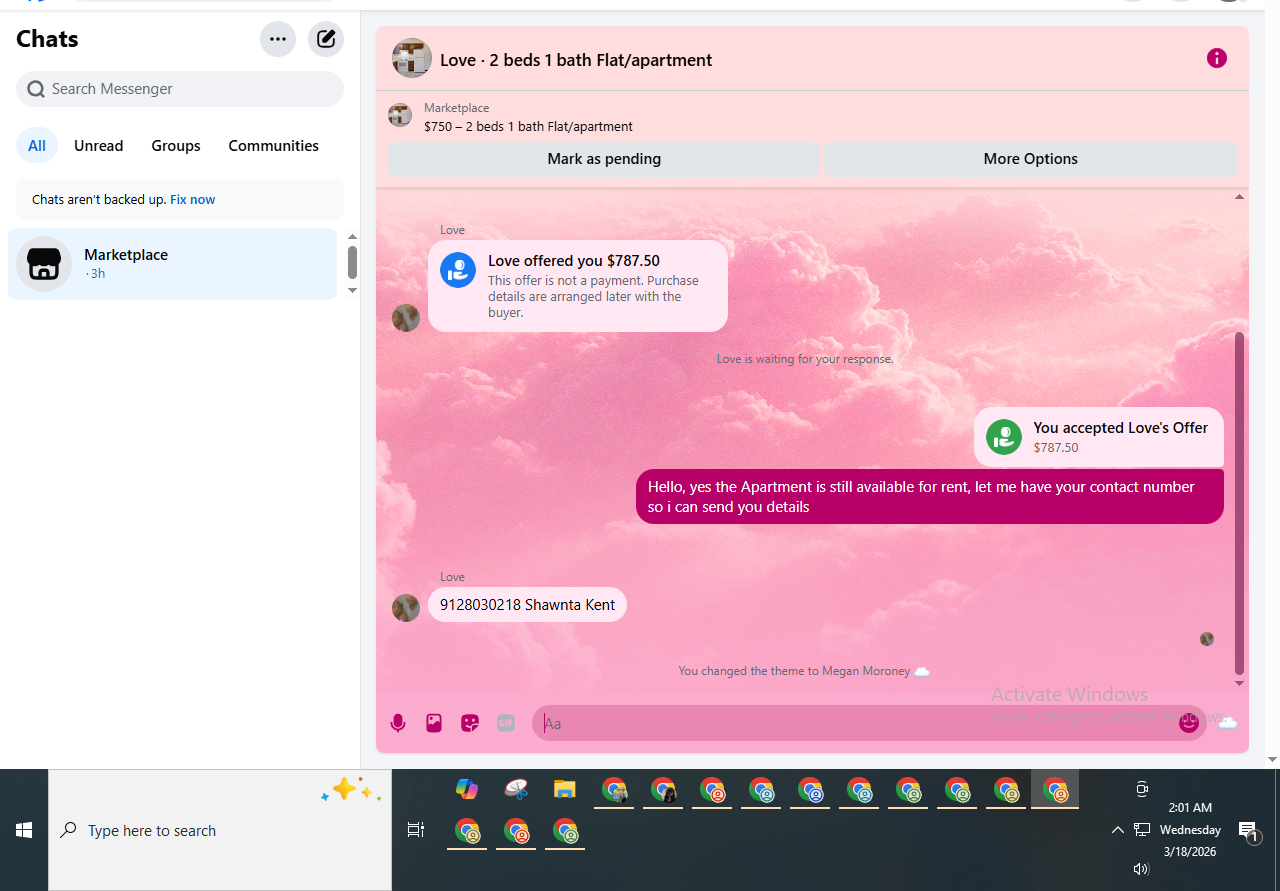Open conversation information with the i icon
Viewport: 1280px width, 891px height.
[x=1216, y=58]
